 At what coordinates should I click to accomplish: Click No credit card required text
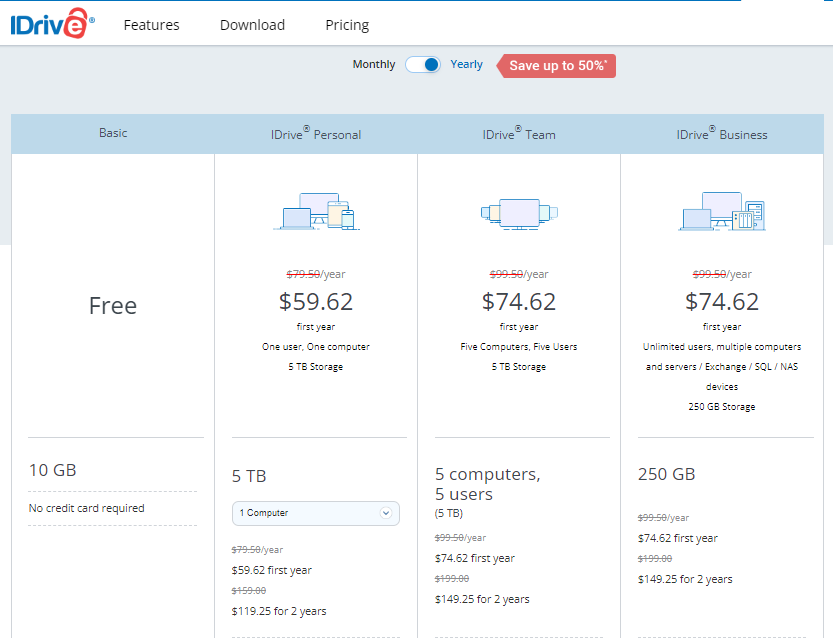(87, 508)
